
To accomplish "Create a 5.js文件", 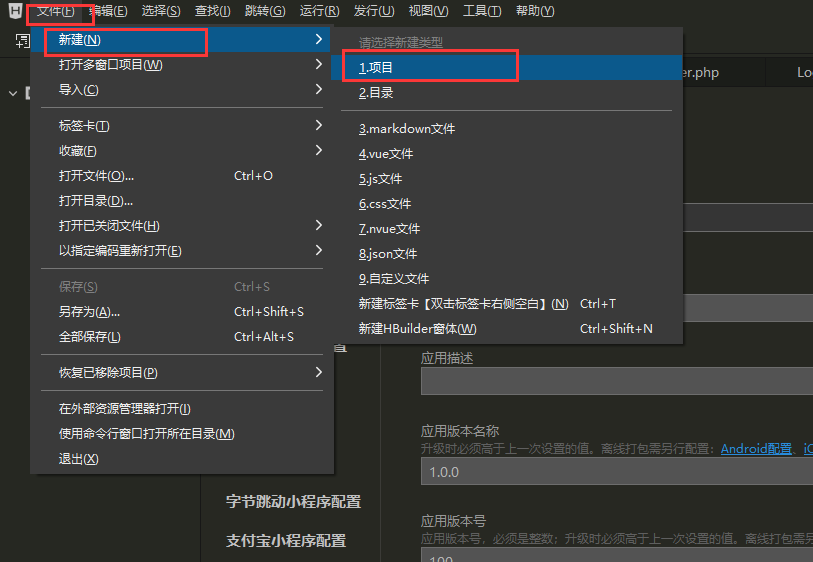I will 507,179.
